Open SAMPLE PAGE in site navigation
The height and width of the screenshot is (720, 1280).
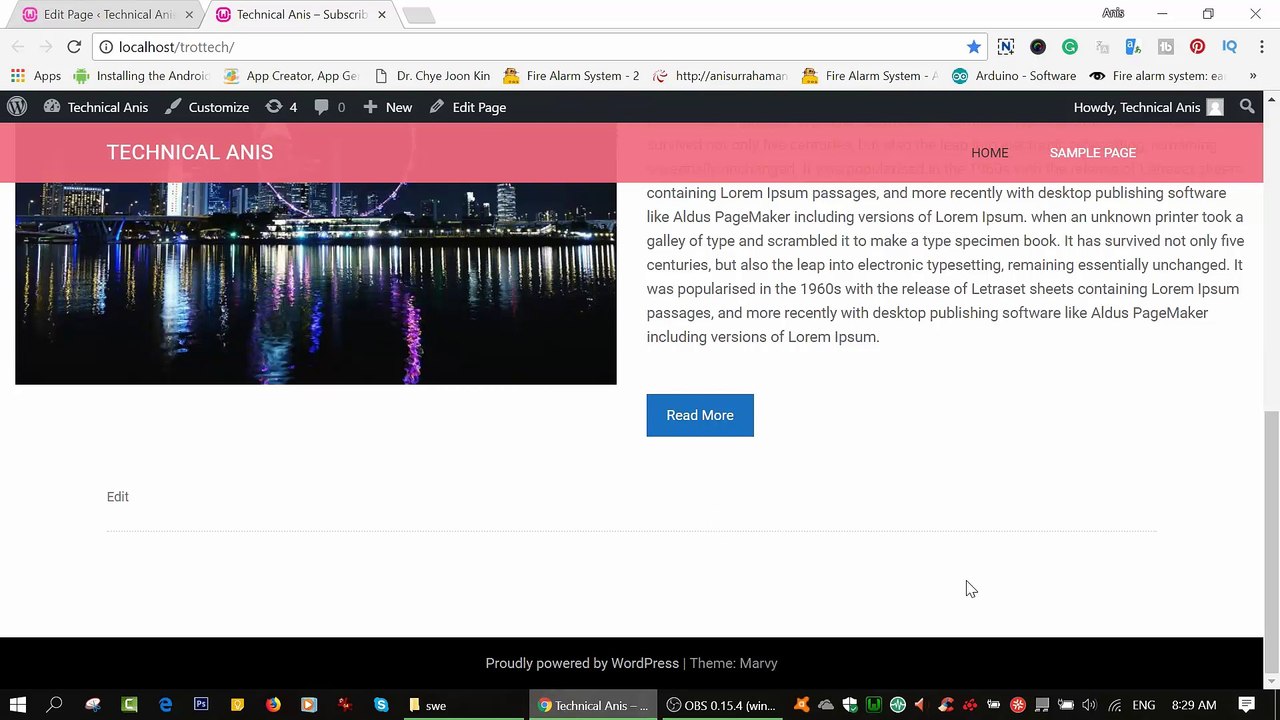click(x=1093, y=153)
